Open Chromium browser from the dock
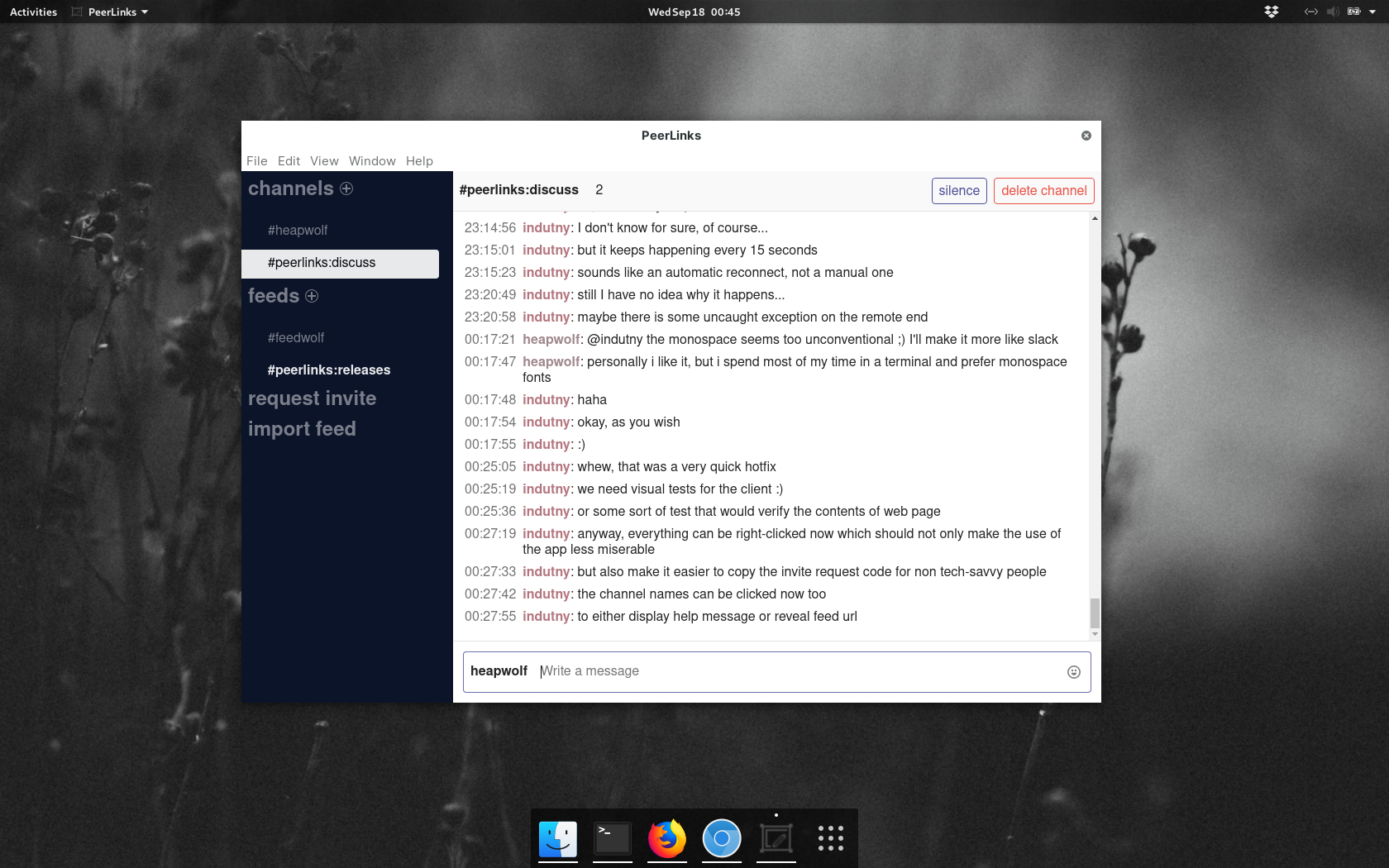Screen dimensions: 1389x868 point(722,839)
